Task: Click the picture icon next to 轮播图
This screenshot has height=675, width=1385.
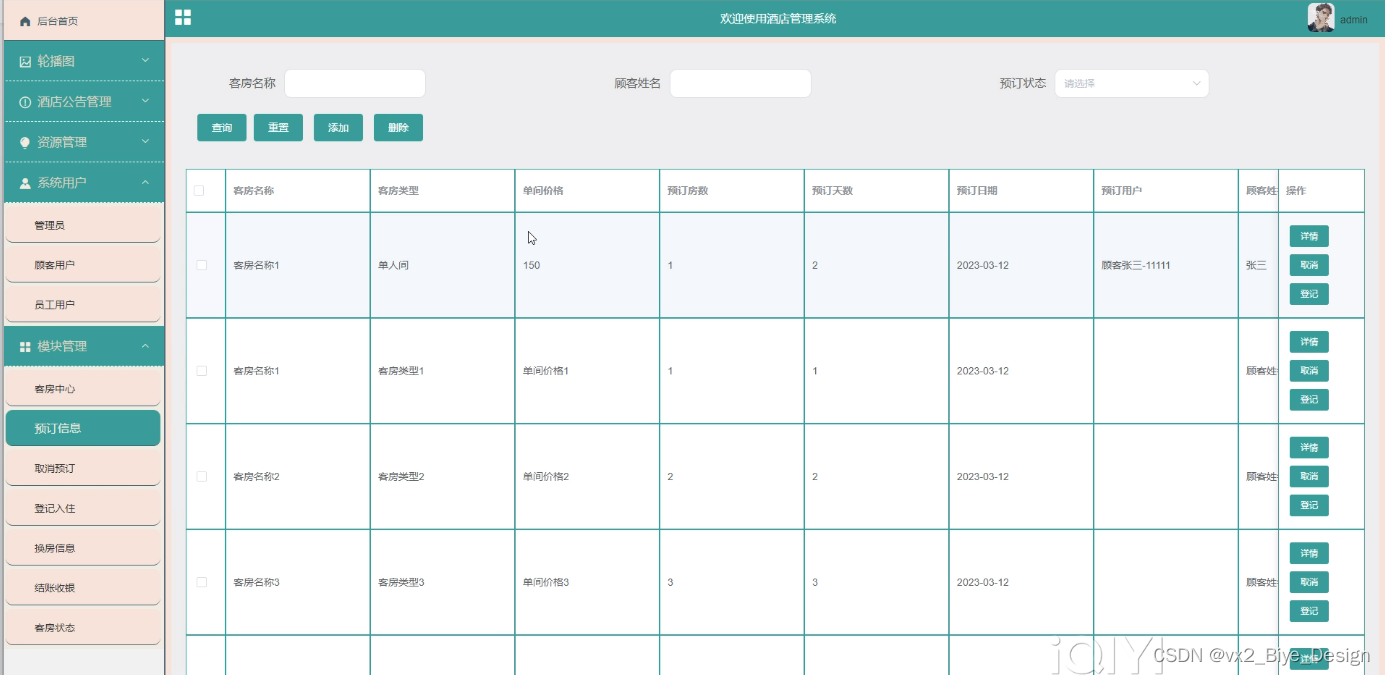Action: click(x=25, y=61)
